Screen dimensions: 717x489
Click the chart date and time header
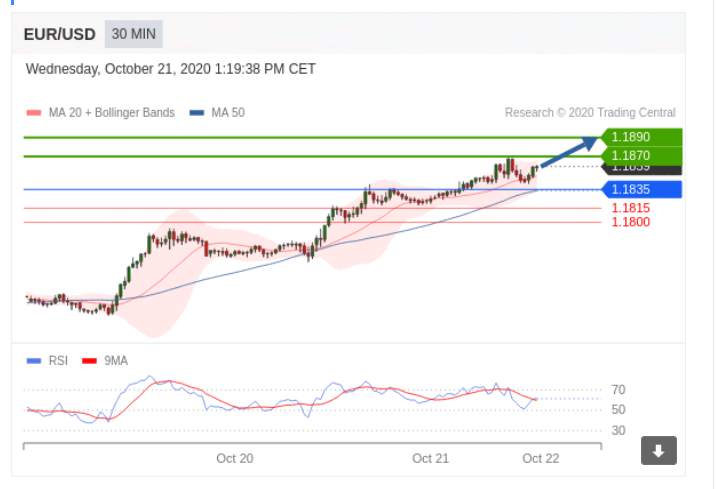pos(171,69)
